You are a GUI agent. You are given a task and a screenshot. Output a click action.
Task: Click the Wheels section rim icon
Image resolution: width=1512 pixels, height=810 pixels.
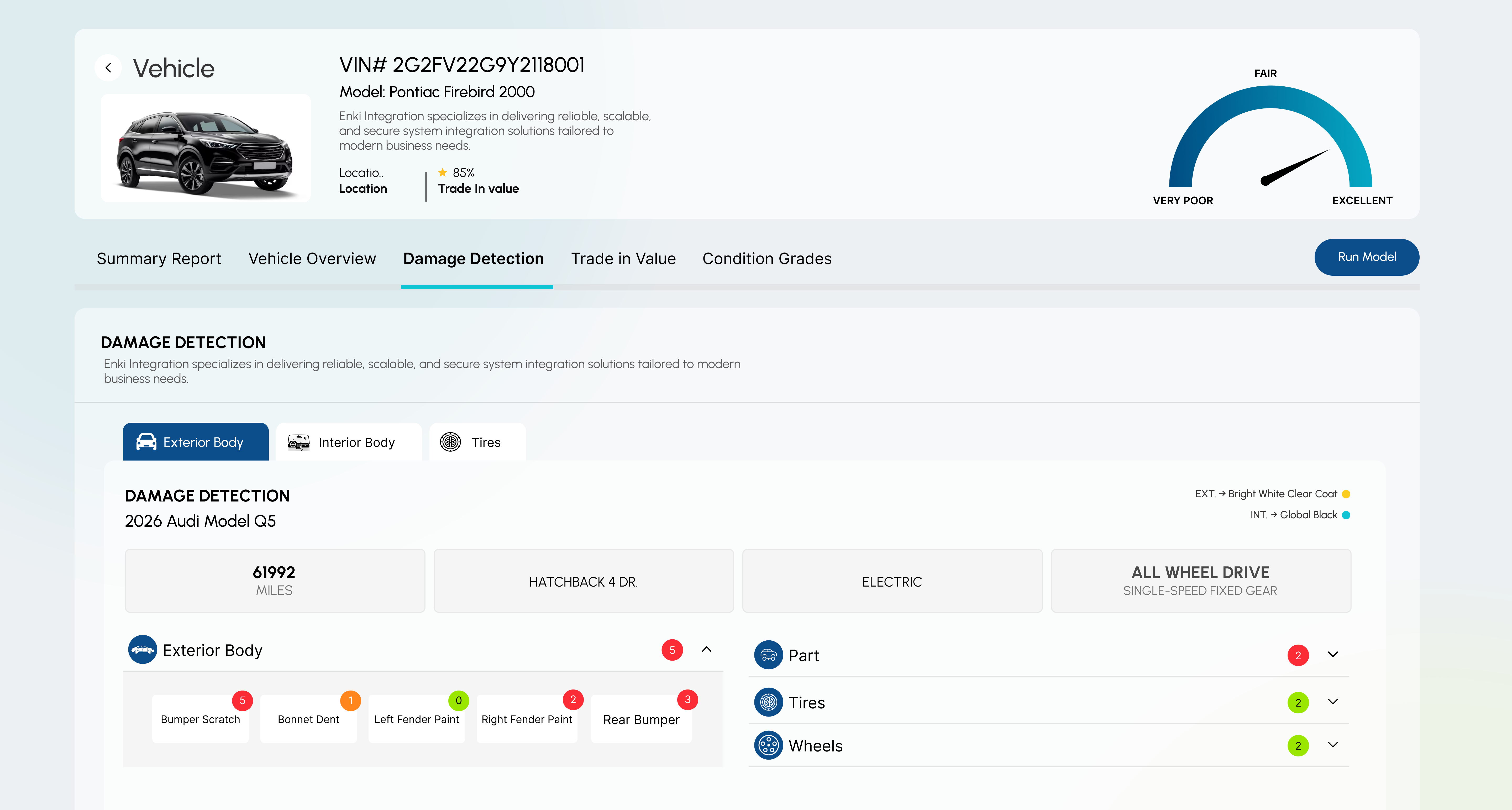(x=768, y=745)
